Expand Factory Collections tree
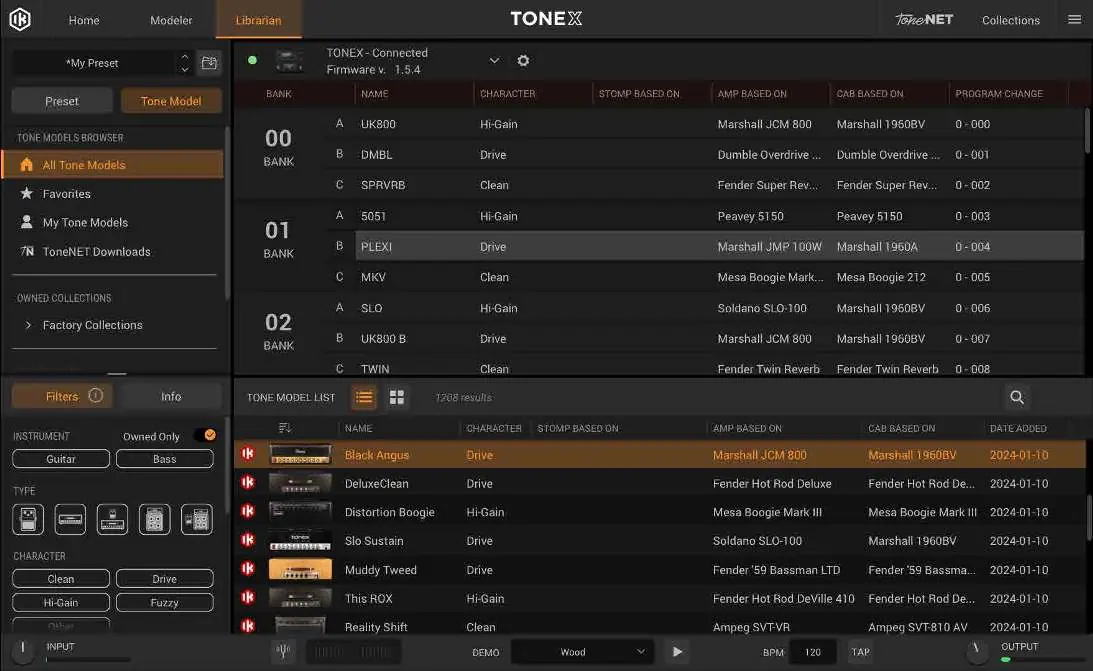The image size is (1093, 671). 28,325
